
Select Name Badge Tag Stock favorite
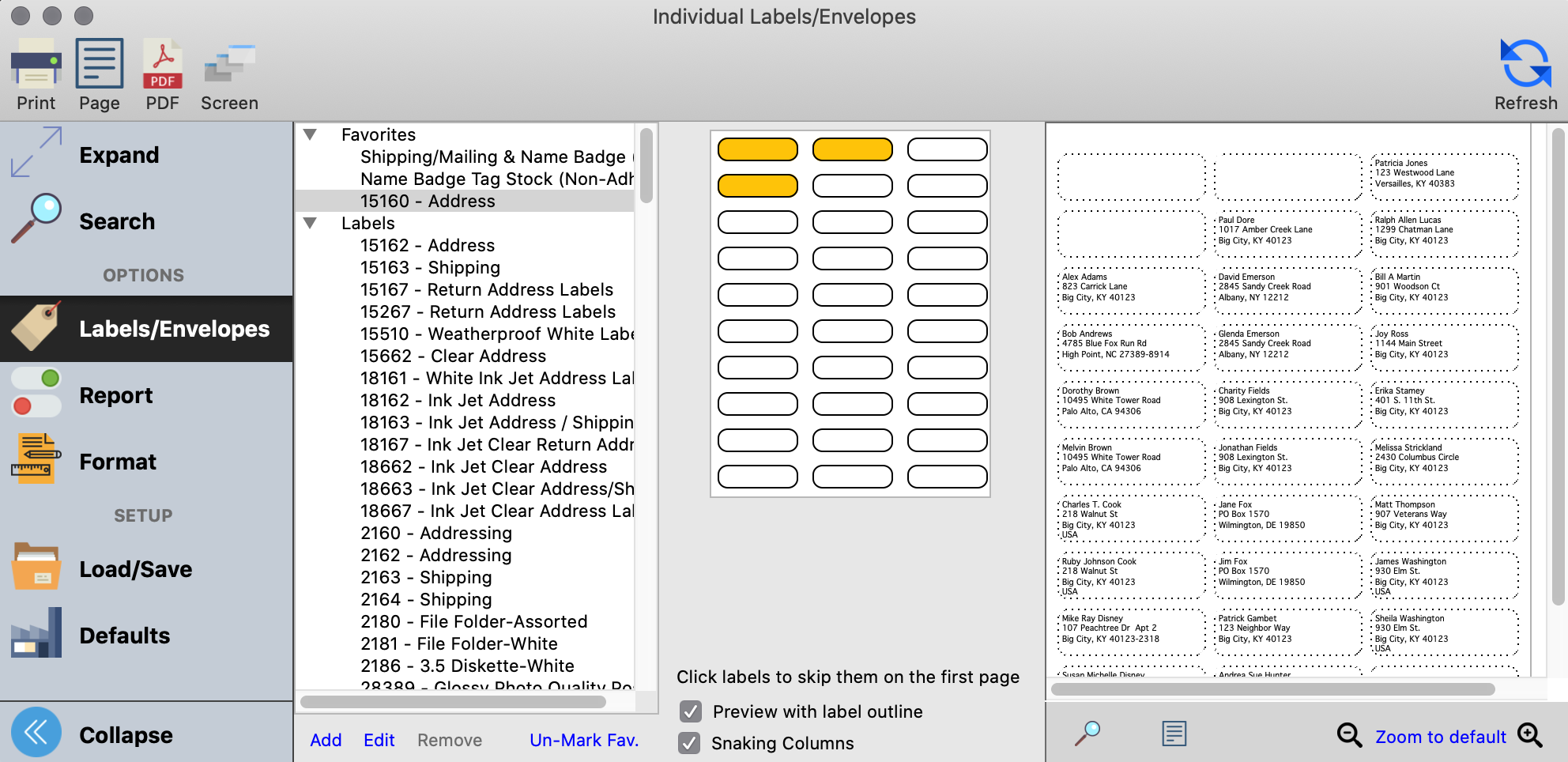[x=465, y=179]
